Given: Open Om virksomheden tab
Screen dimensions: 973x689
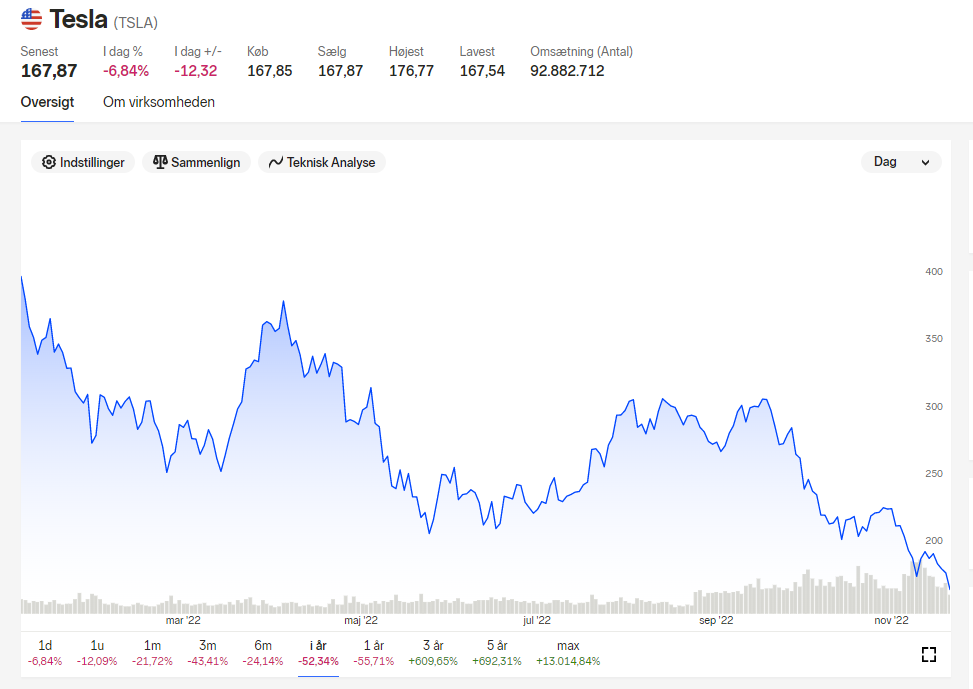Looking at the screenshot, I should (159, 102).
